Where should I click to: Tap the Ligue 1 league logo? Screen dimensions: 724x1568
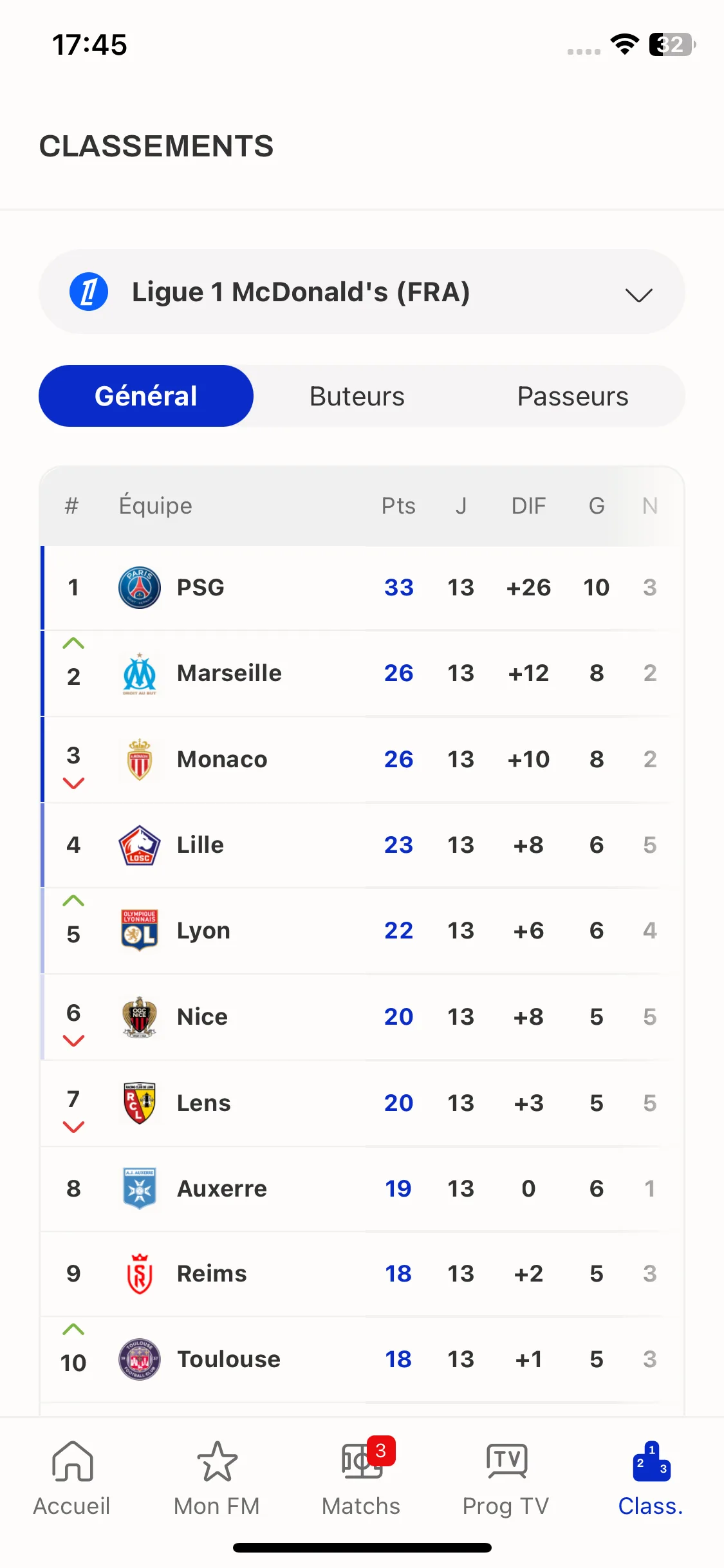[x=89, y=292]
